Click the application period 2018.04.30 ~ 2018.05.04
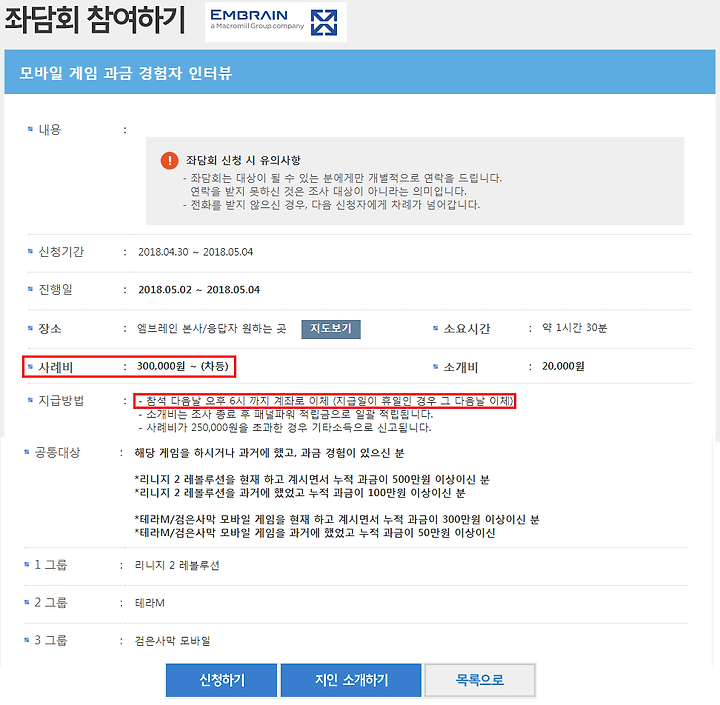The image size is (720, 705). coord(196,252)
